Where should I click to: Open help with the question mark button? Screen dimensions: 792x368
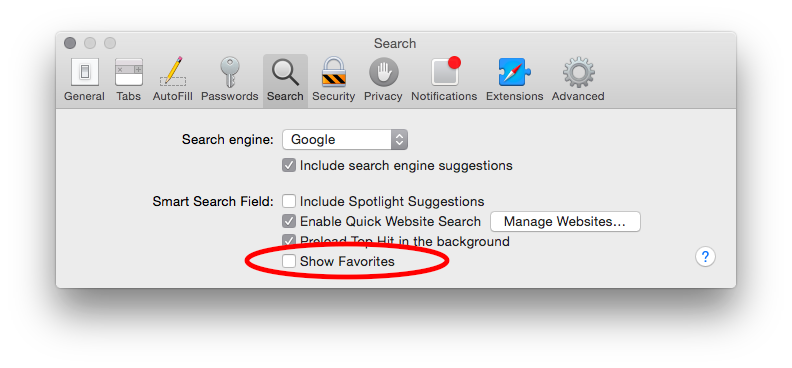pyautogui.click(x=705, y=257)
